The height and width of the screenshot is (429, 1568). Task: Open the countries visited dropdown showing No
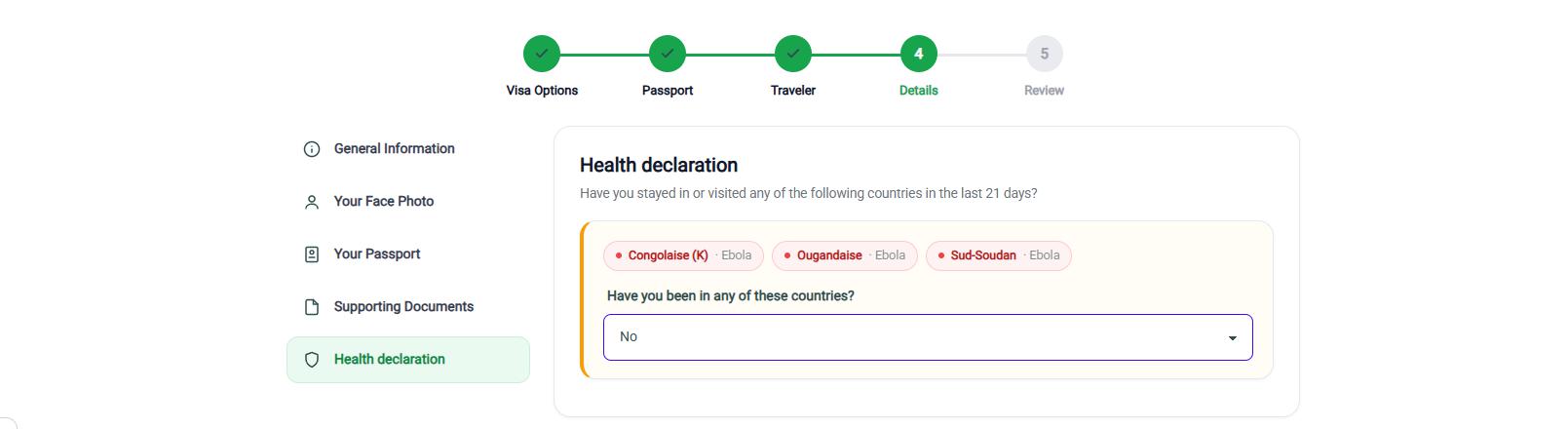[928, 337]
